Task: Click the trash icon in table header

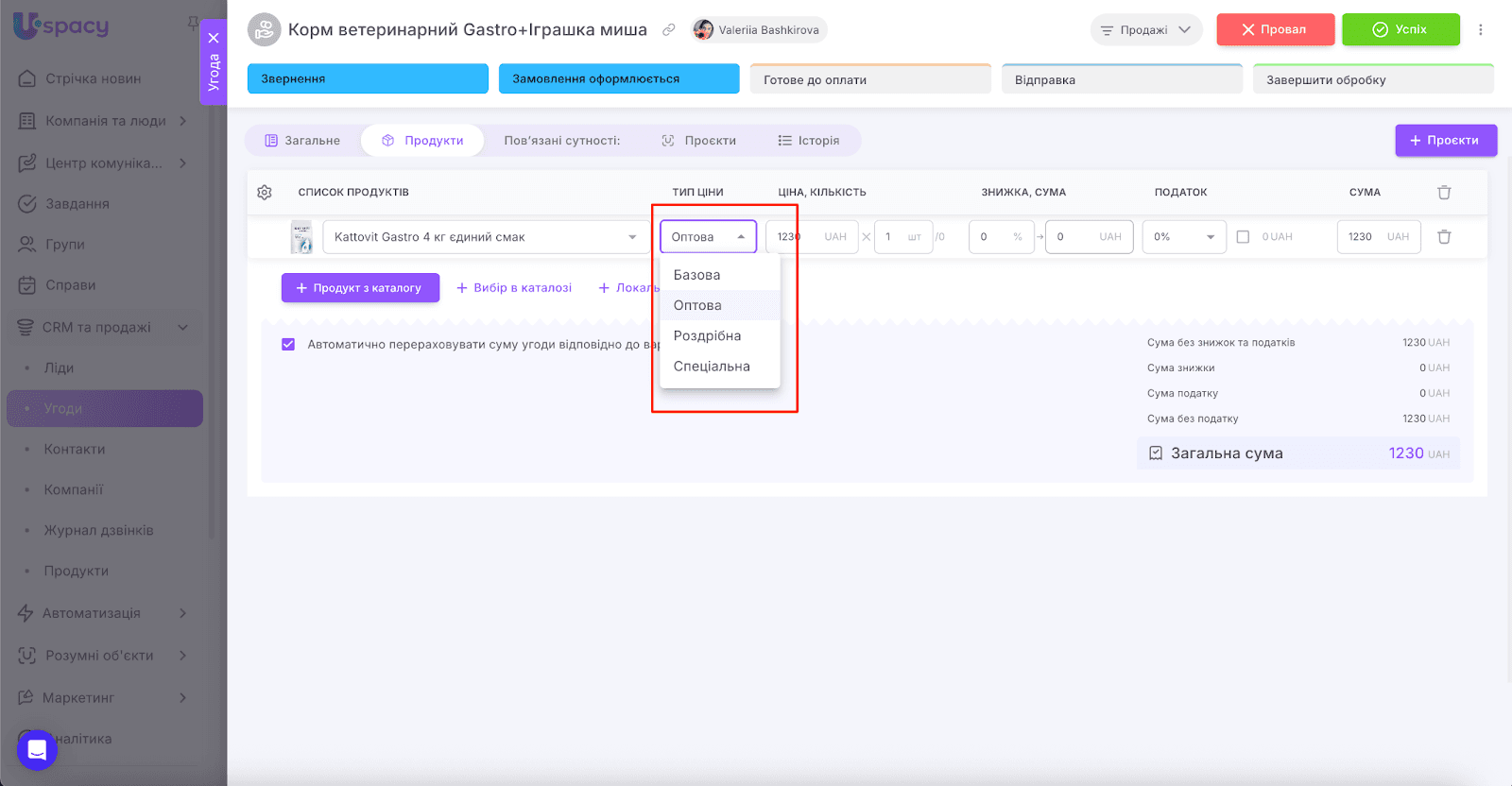Action: pos(1444,193)
